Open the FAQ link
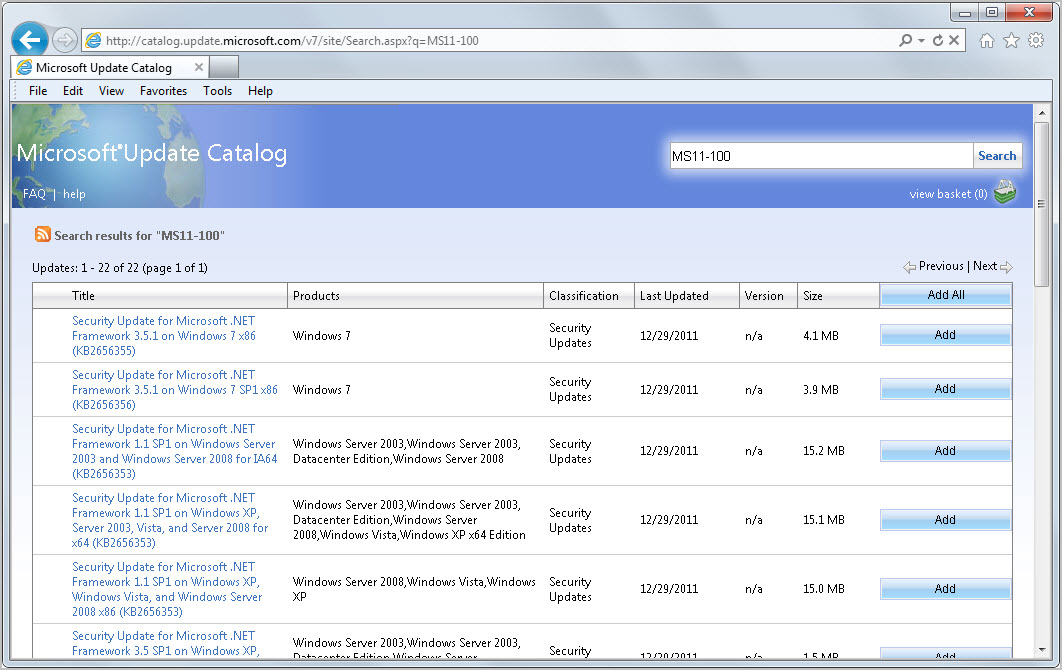The width and height of the screenshot is (1062, 670). (34, 194)
